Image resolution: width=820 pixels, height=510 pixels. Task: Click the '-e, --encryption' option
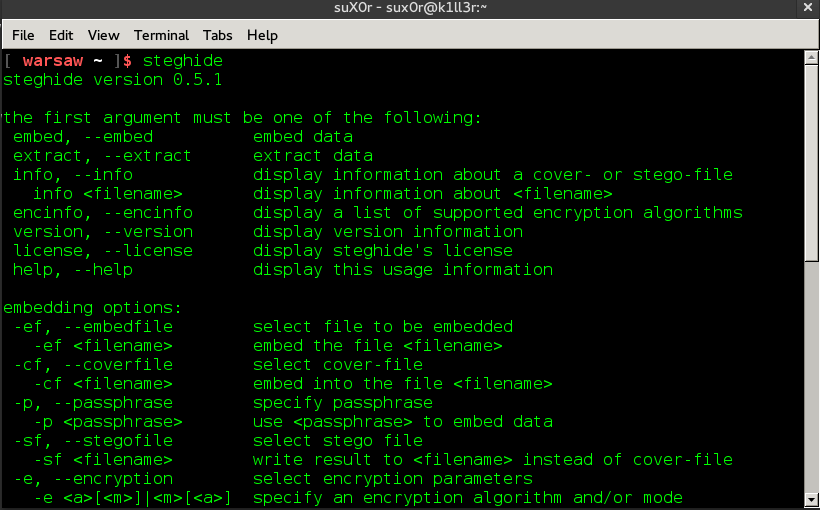[93, 479]
